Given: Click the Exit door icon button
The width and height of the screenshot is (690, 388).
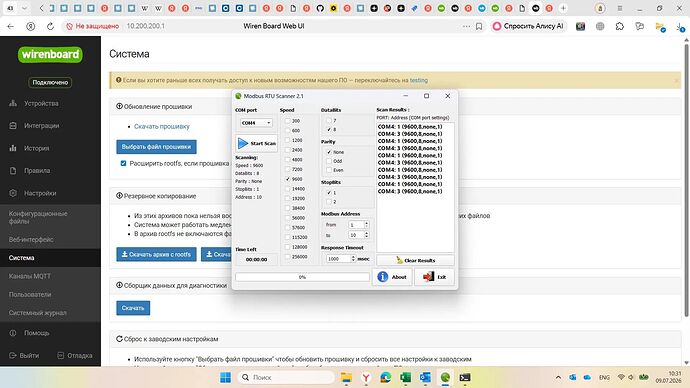Looking at the screenshot, I should click(x=434, y=277).
